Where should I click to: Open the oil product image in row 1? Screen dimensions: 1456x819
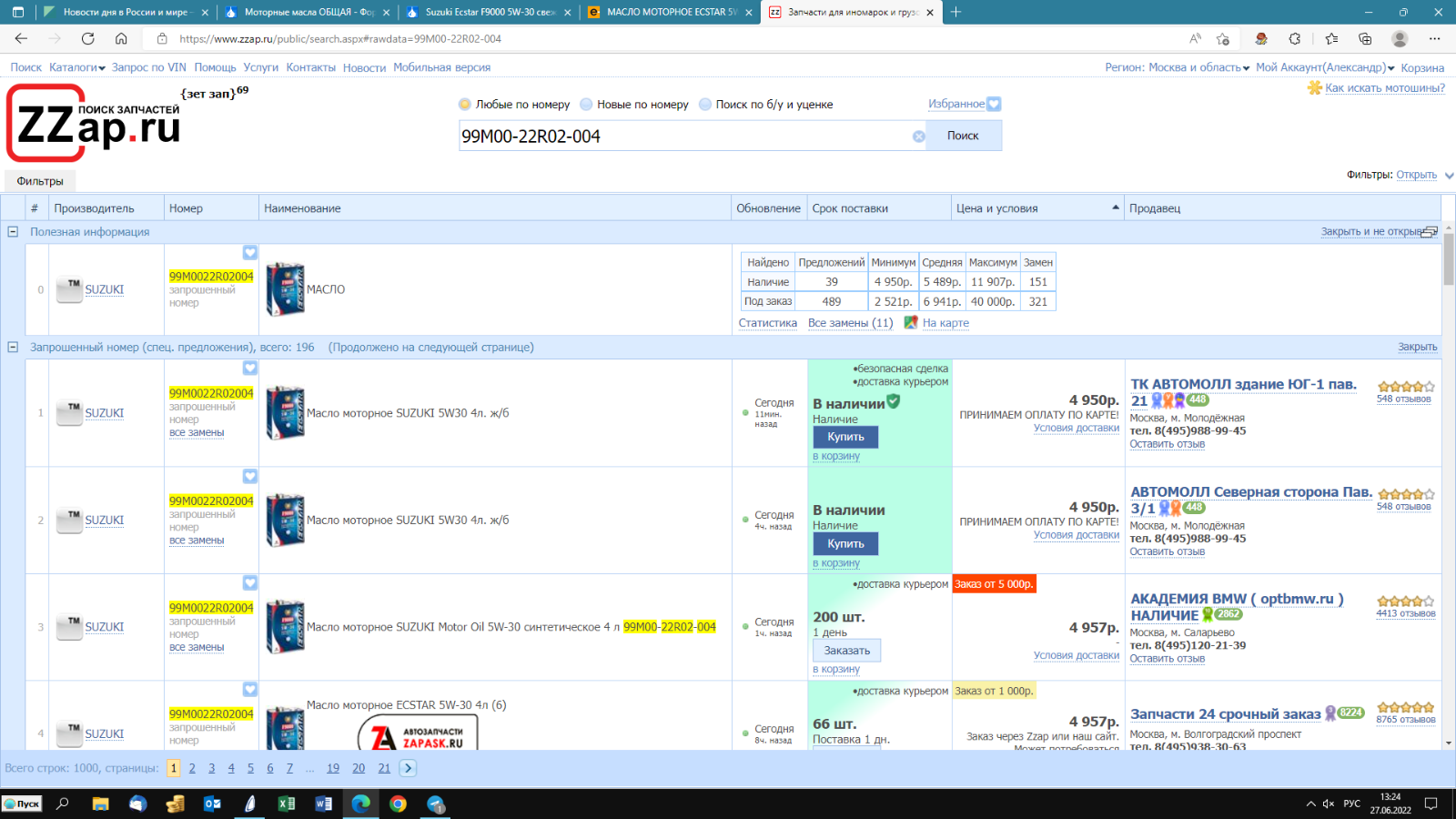pos(285,413)
